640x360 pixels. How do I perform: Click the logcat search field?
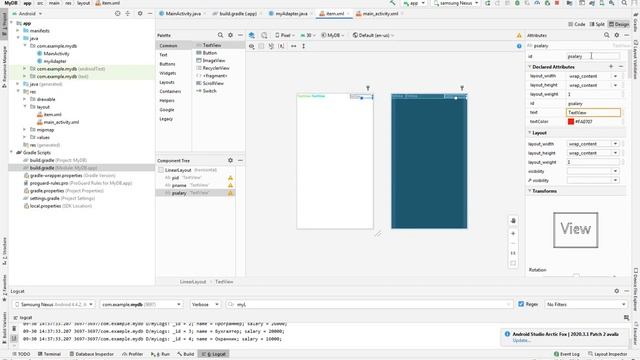[369, 304]
